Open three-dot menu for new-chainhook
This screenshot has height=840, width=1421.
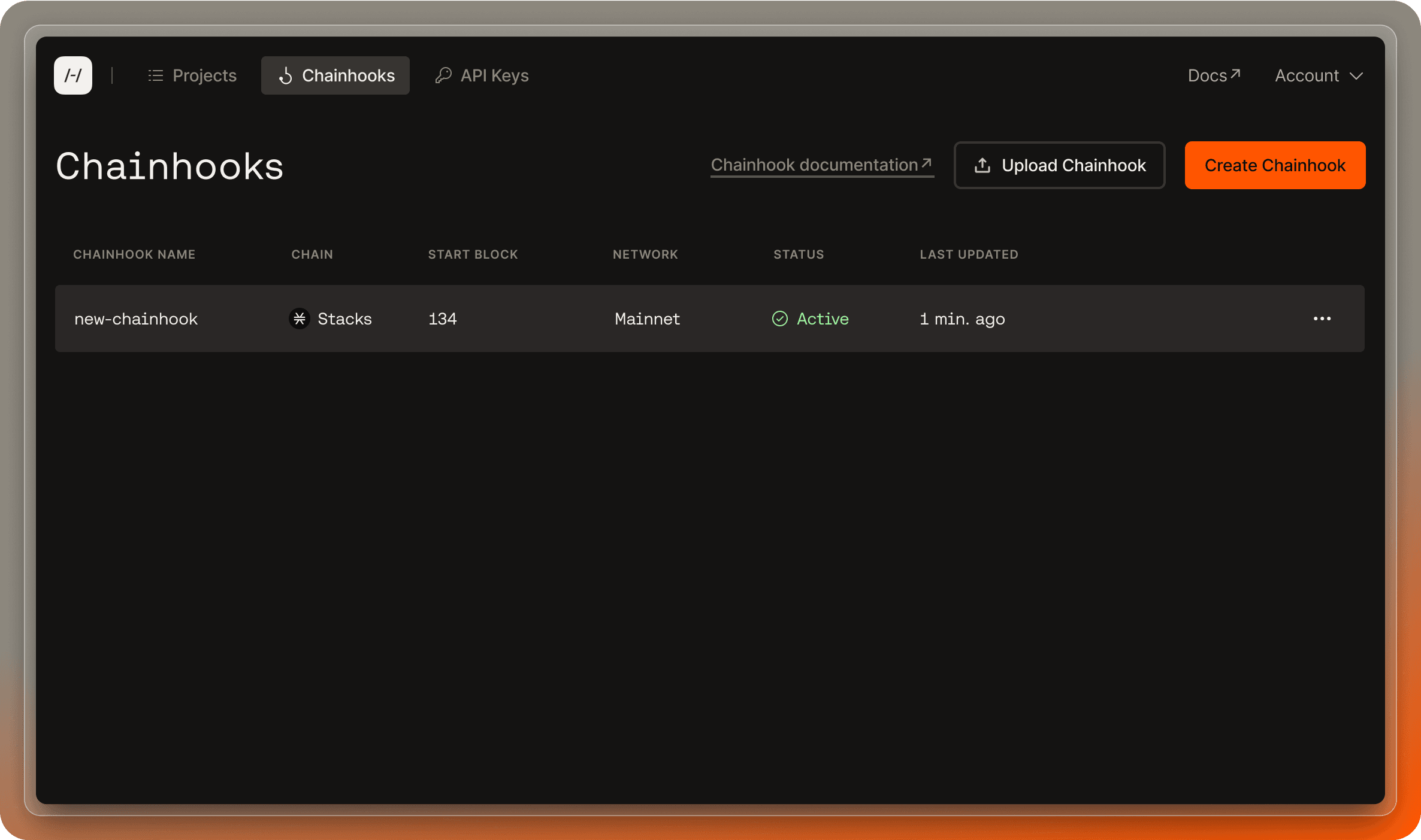point(1322,319)
